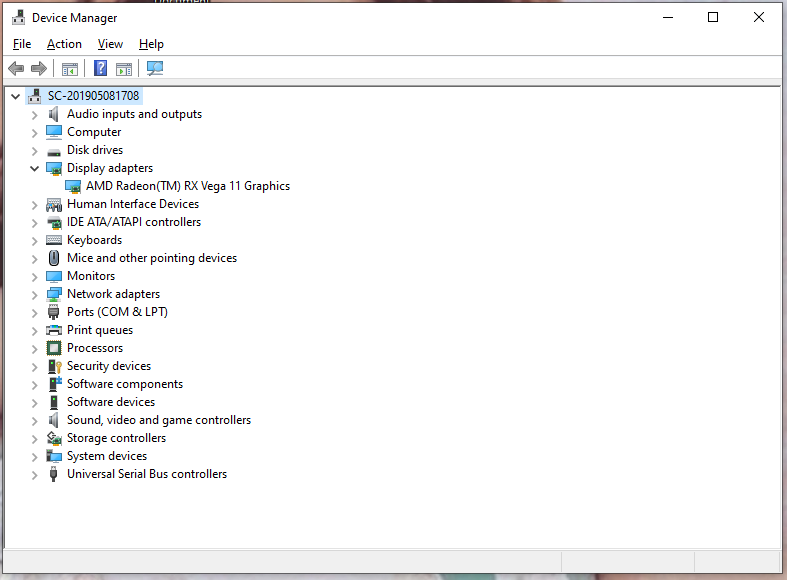This screenshot has height=580, width=787.
Task: Collapse the SC-201905081708 root node
Action: pyautogui.click(x=16, y=96)
